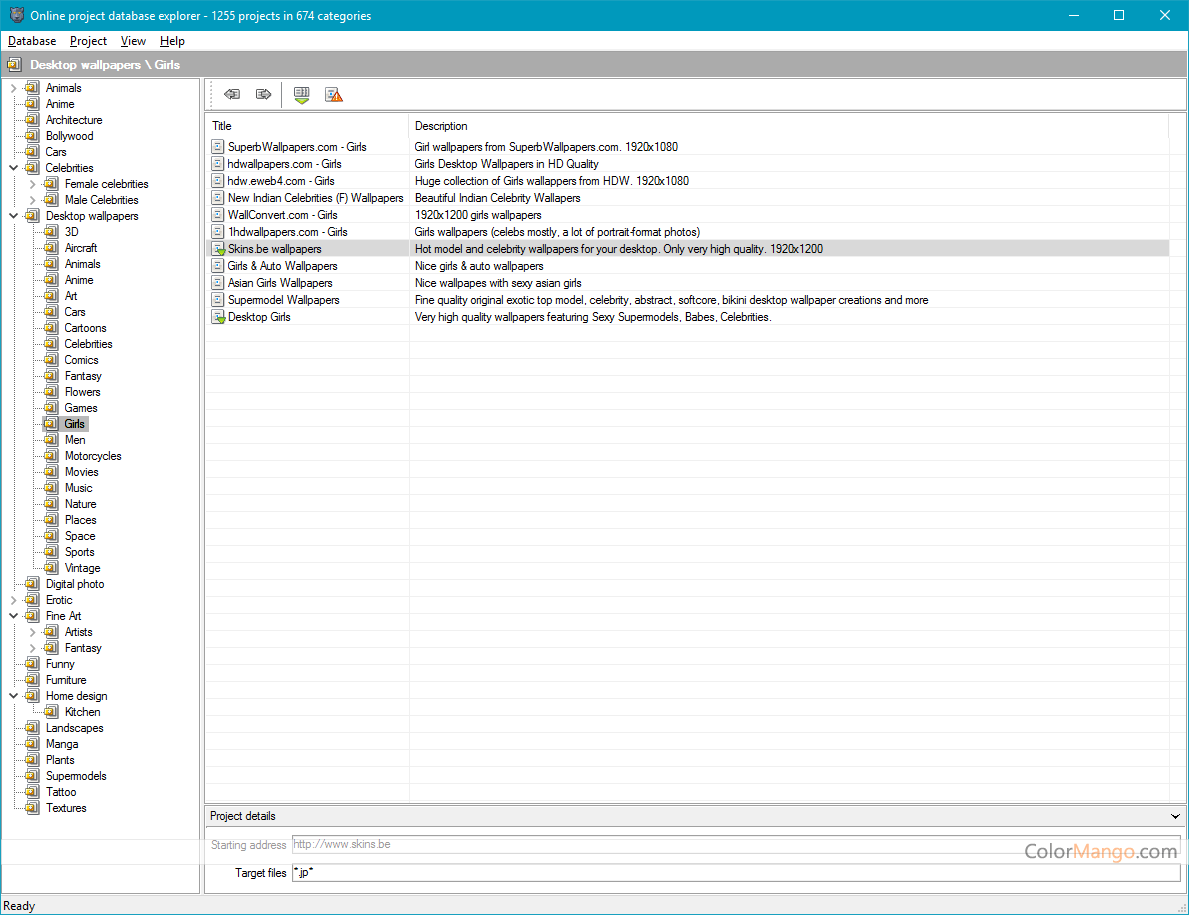1189x915 pixels.
Task: Select the hdw.eweb4.com - Girls project
Action: click(x=281, y=180)
